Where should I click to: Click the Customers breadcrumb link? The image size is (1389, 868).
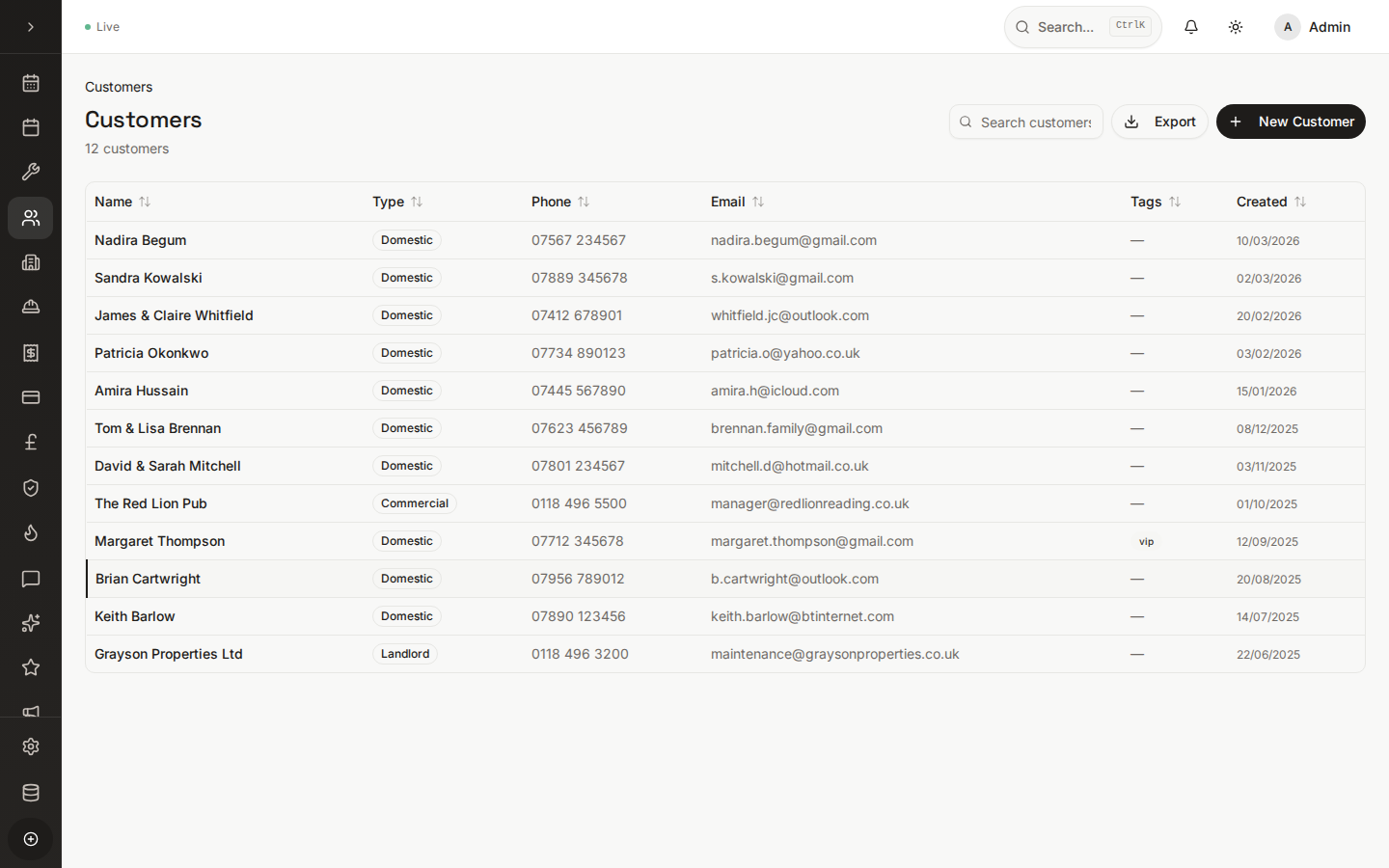point(118,87)
